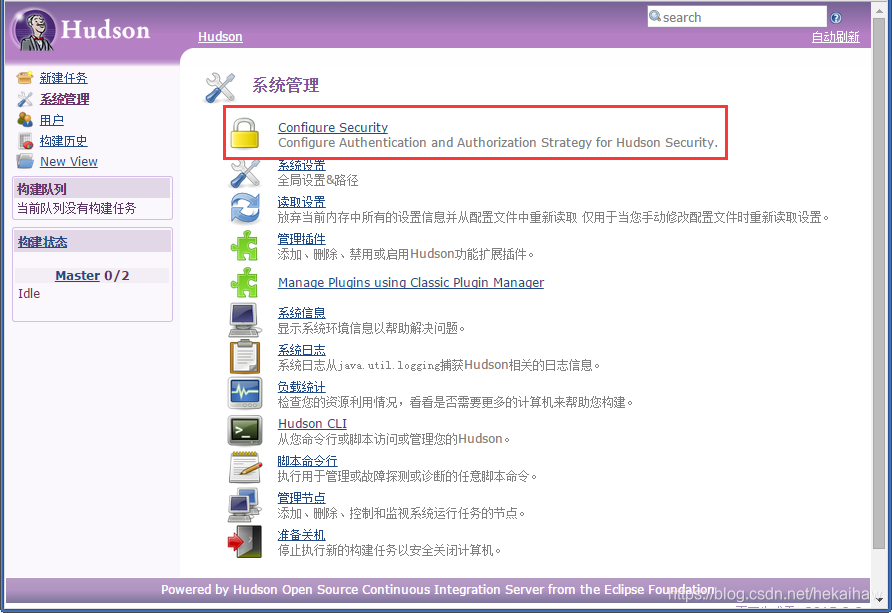The width and height of the screenshot is (892, 613).
Task: Click the vertical scrollbar on the right
Action: click(x=879, y=284)
